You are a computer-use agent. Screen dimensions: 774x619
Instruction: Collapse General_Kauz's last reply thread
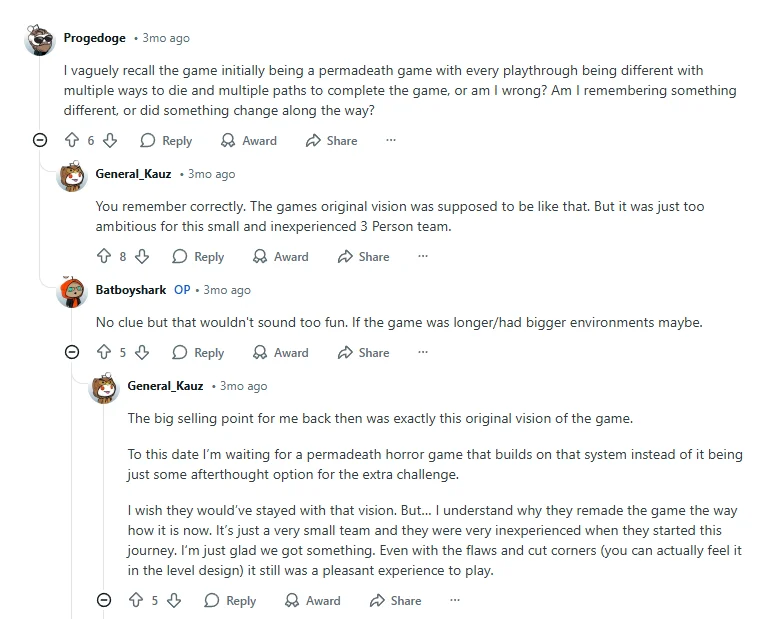point(104,600)
